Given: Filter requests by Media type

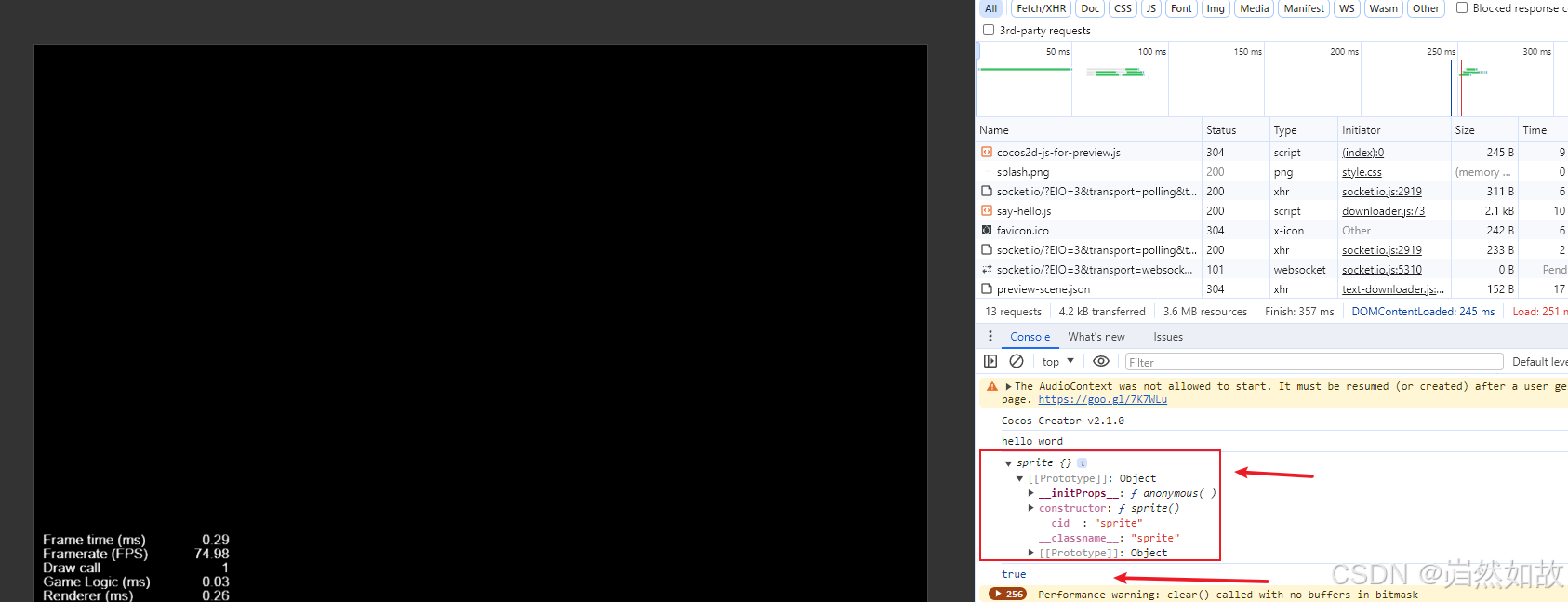Looking at the screenshot, I should click(1254, 8).
